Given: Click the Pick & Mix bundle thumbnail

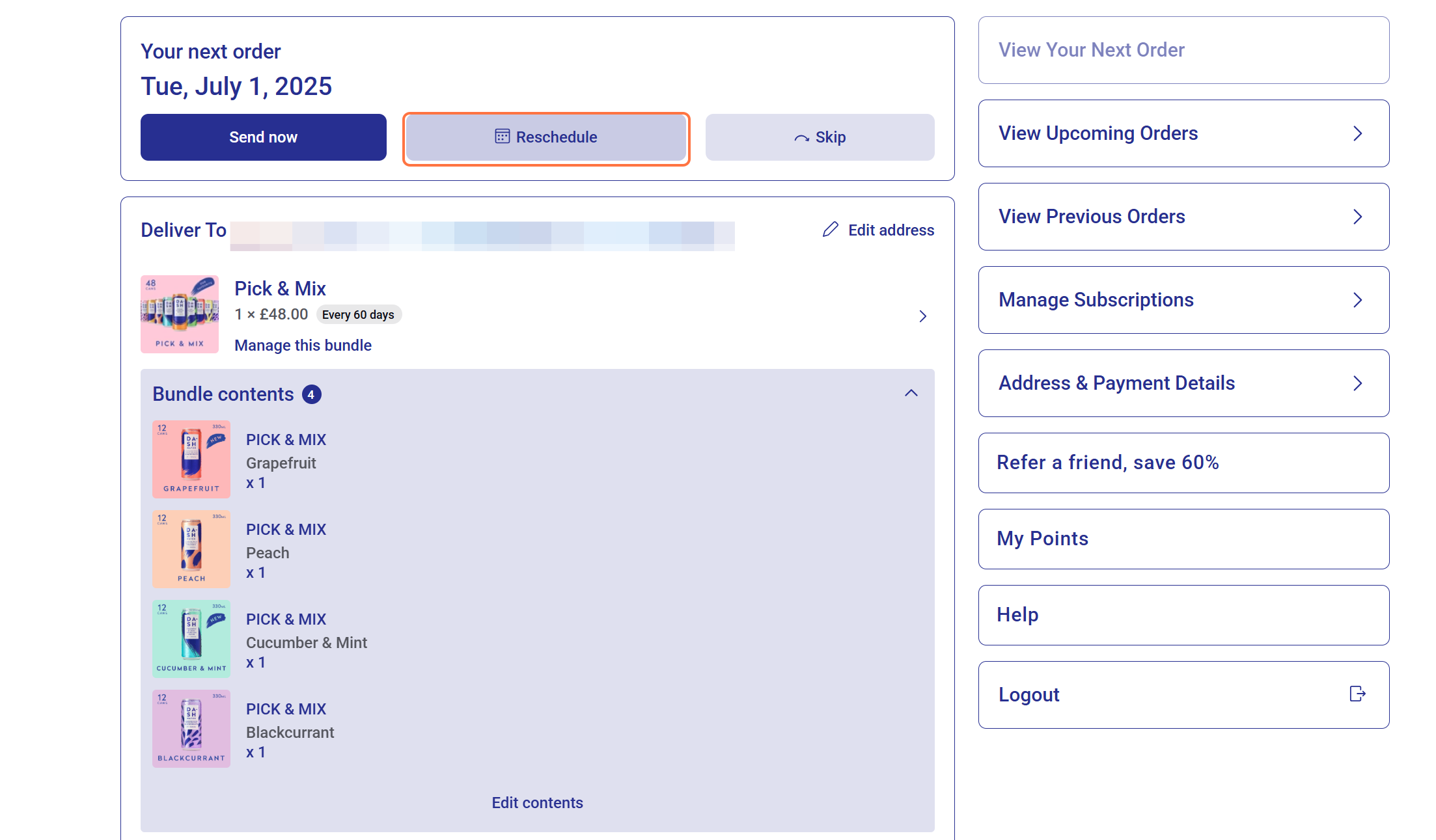Looking at the screenshot, I should [180, 314].
